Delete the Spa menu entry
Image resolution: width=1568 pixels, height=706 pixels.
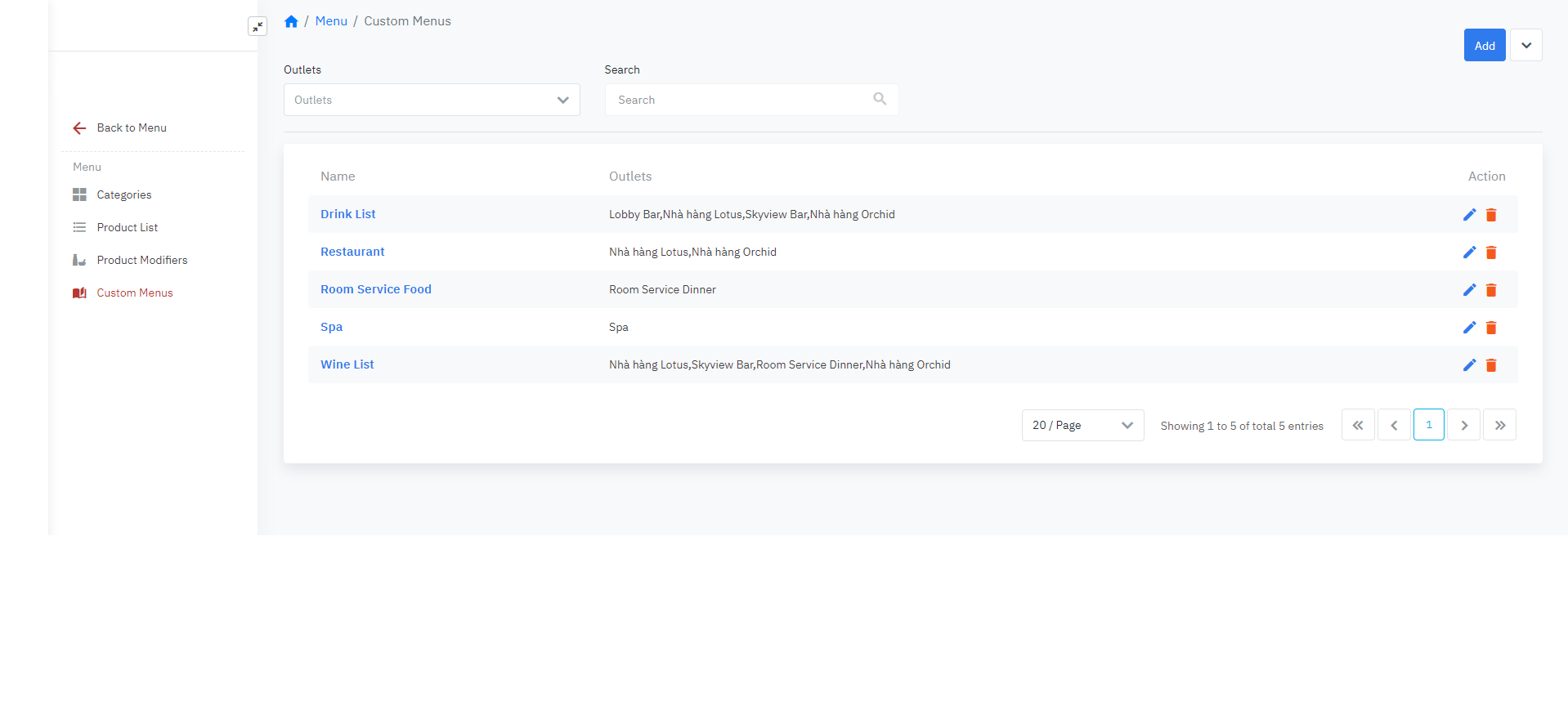1491,328
